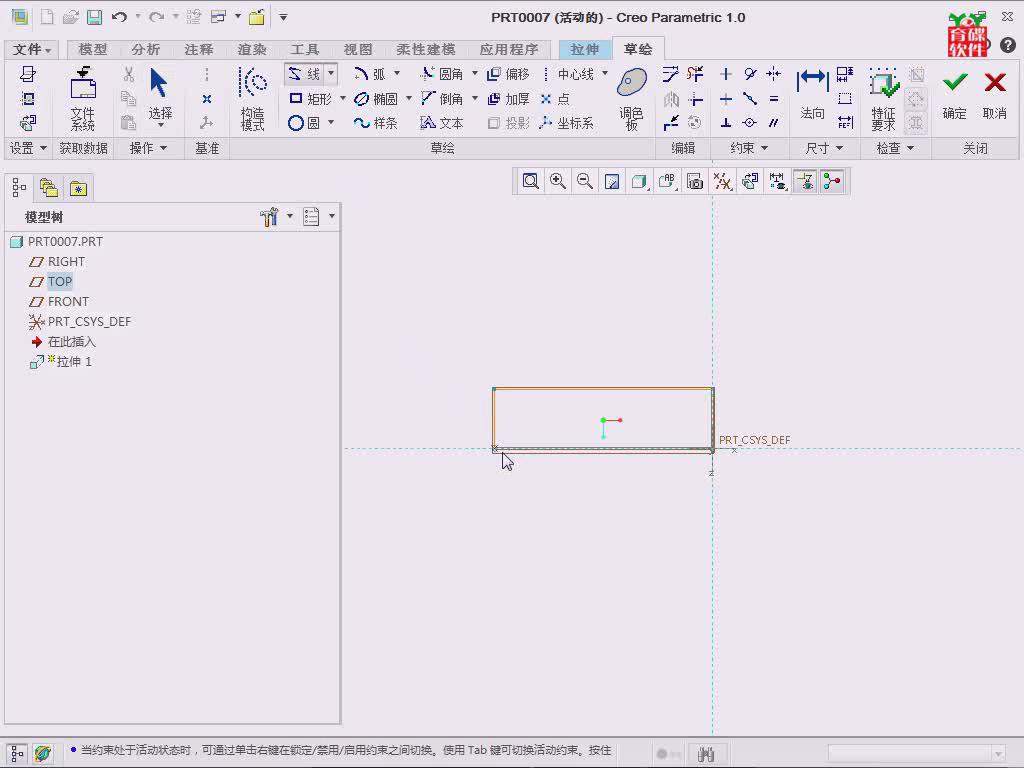Expand the Arc tool dropdown arrow

(x=397, y=74)
